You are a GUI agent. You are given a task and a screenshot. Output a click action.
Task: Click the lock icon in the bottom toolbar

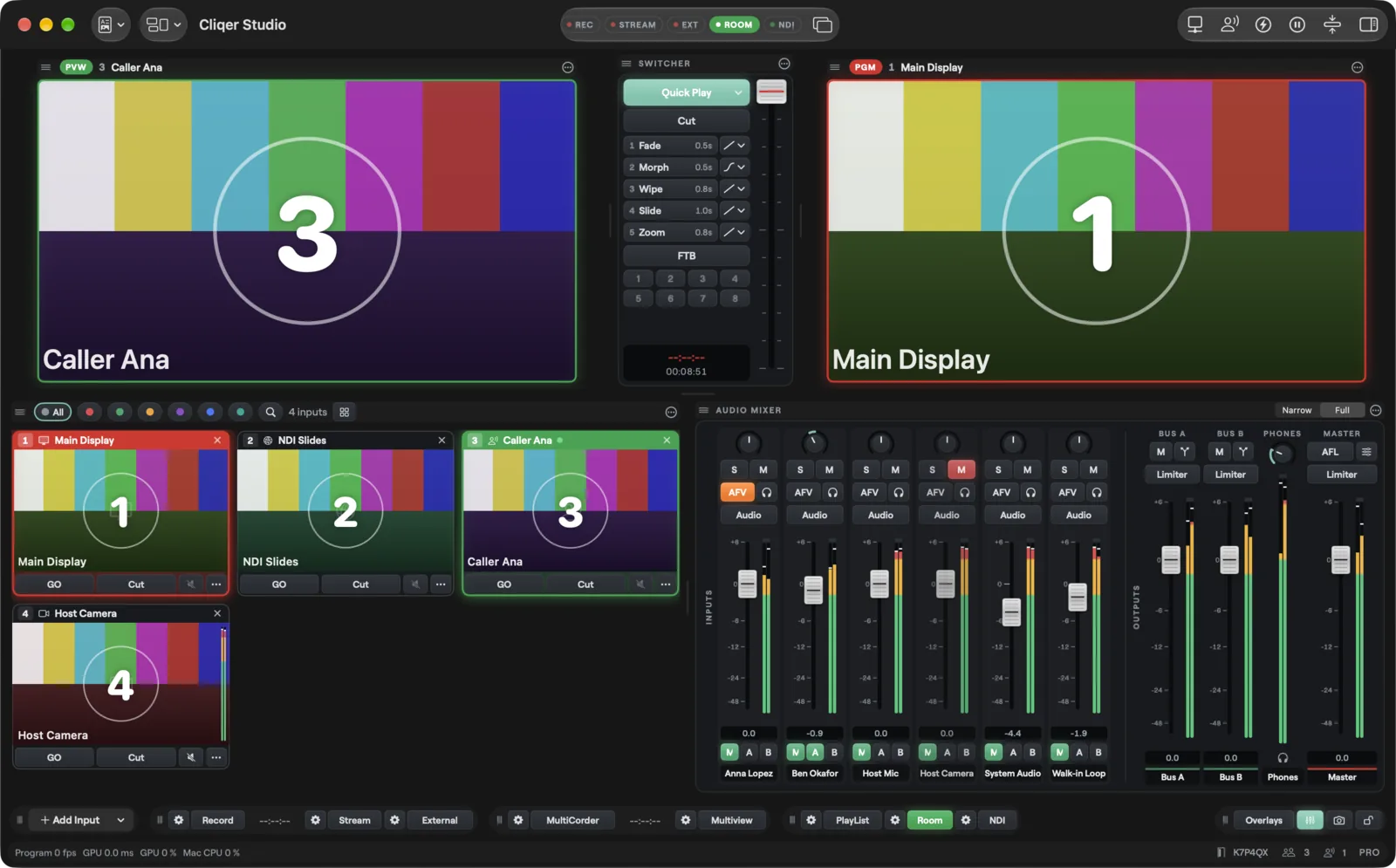pyautogui.click(x=1368, y=820)
